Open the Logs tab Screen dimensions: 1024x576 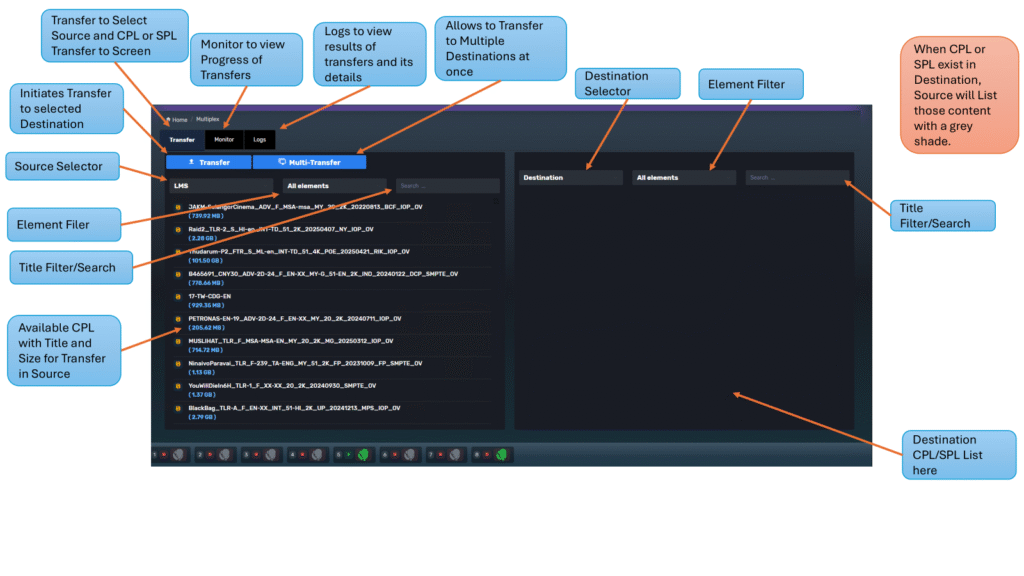(x=259, y=140)
